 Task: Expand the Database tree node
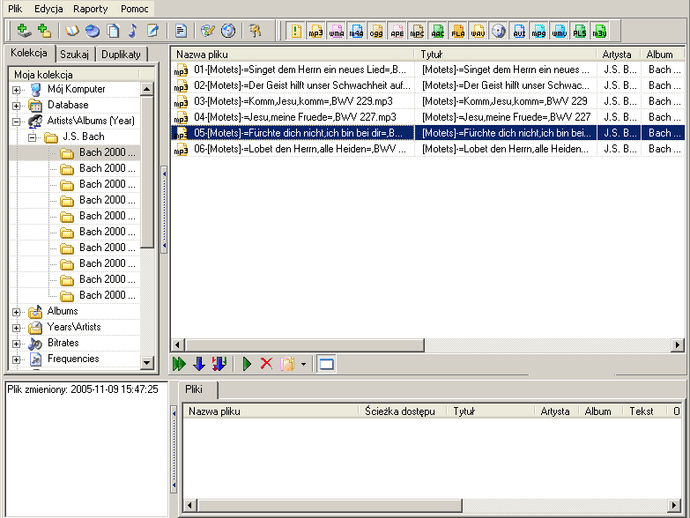point(16,106)
